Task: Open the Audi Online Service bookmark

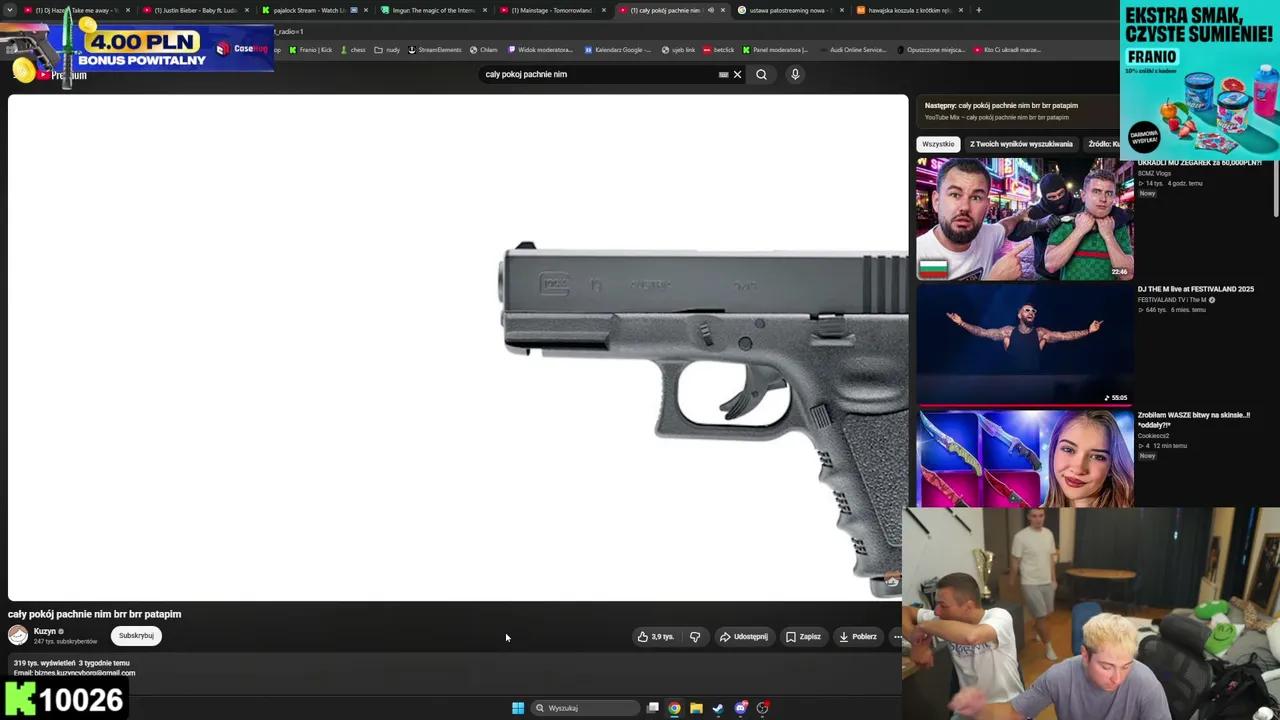Action: (852, 50)
